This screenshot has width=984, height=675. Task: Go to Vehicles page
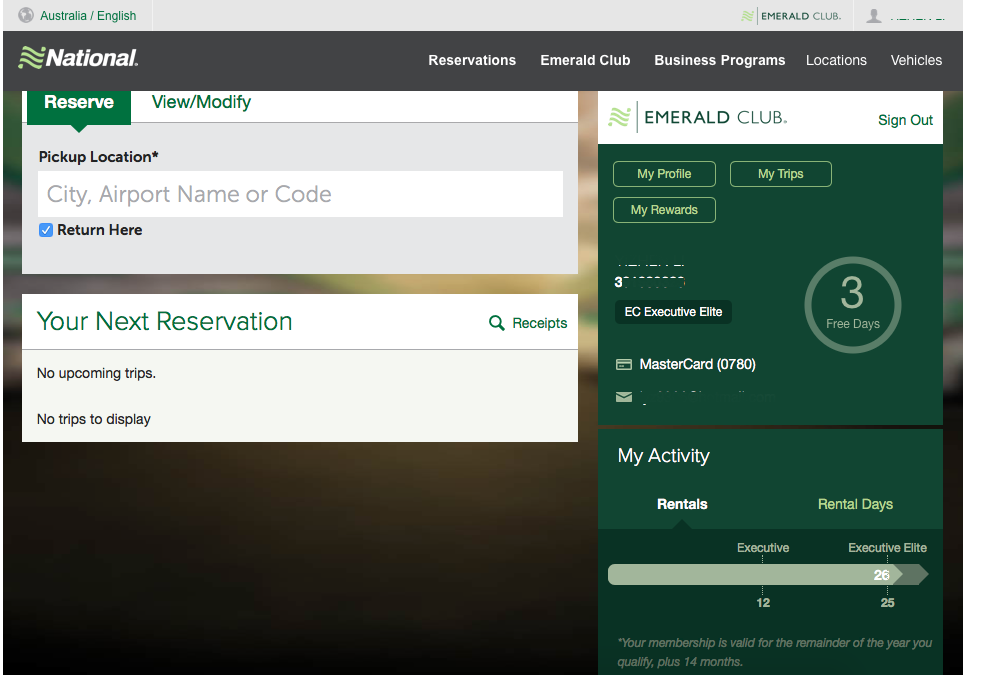tap(916, 60)
